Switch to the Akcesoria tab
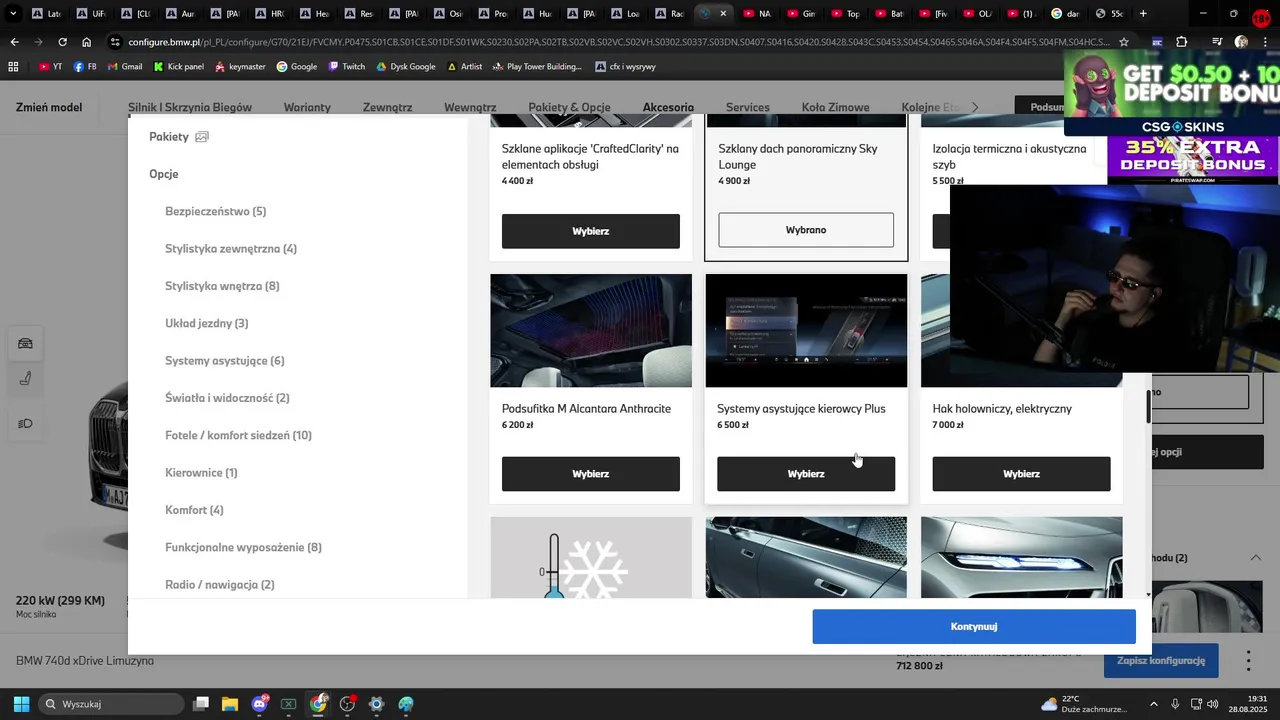Screen dimensions: 1280x720 [668, 107]
